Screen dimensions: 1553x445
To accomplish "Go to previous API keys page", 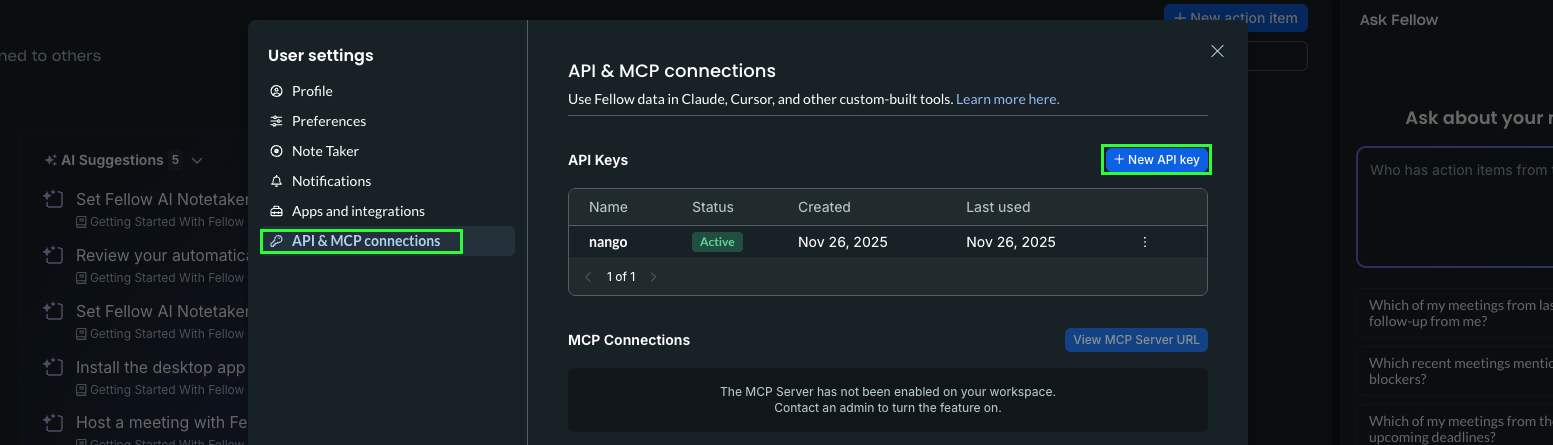I will point(588,277).
